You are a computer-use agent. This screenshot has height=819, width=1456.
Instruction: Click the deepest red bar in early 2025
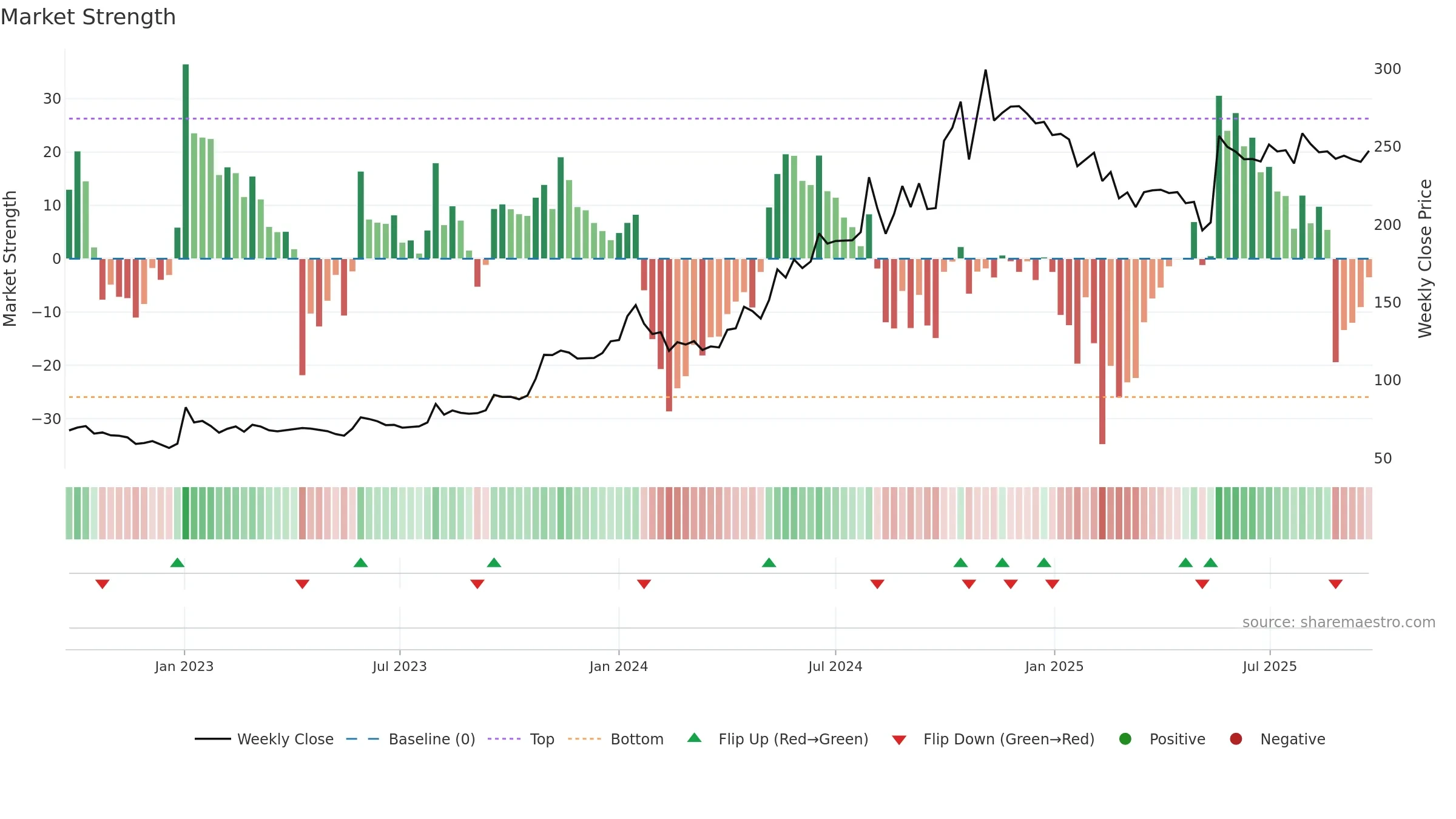(x=1102, y=351)
